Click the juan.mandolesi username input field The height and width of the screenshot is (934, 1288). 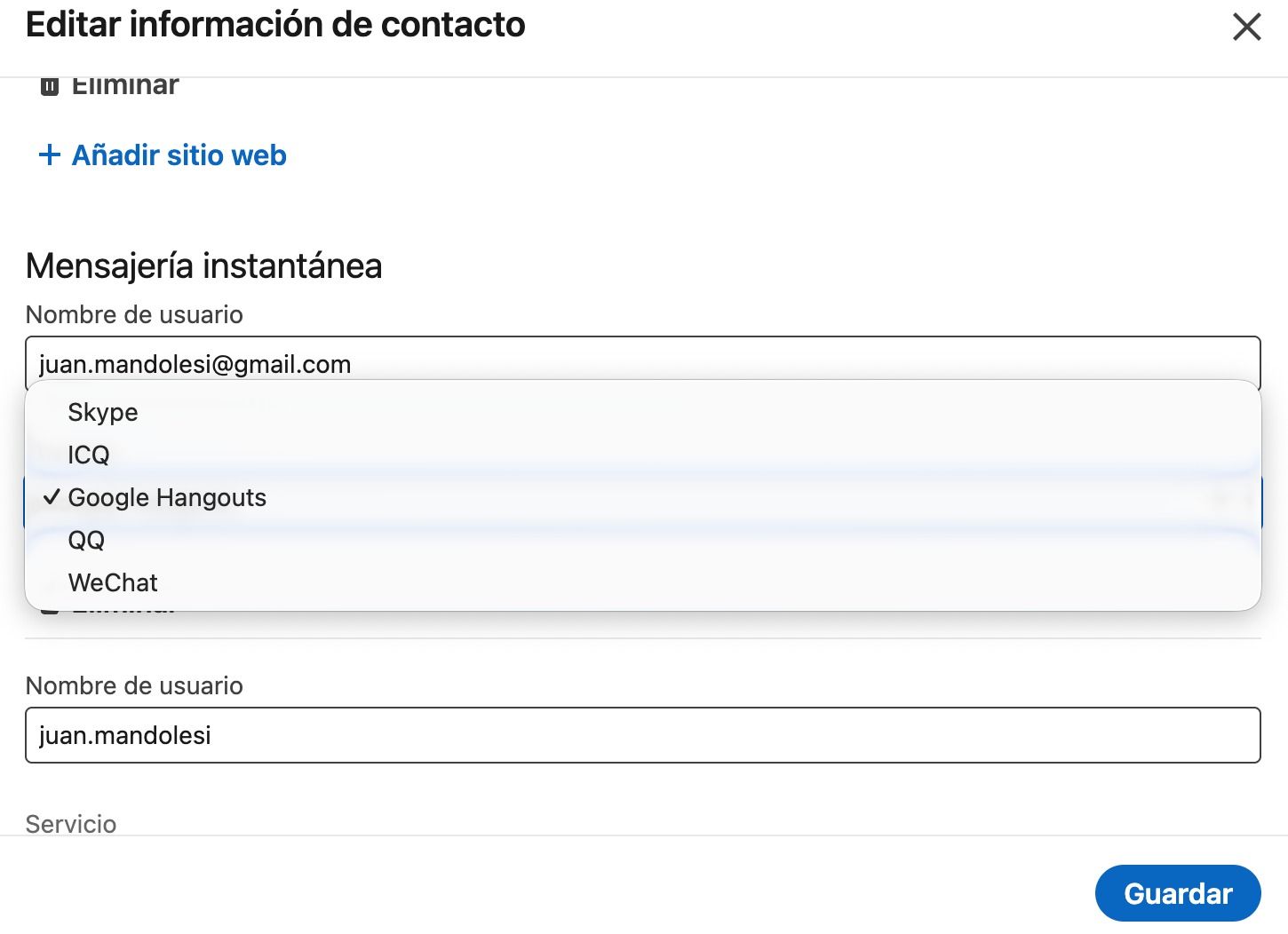(x=641, y=735)
